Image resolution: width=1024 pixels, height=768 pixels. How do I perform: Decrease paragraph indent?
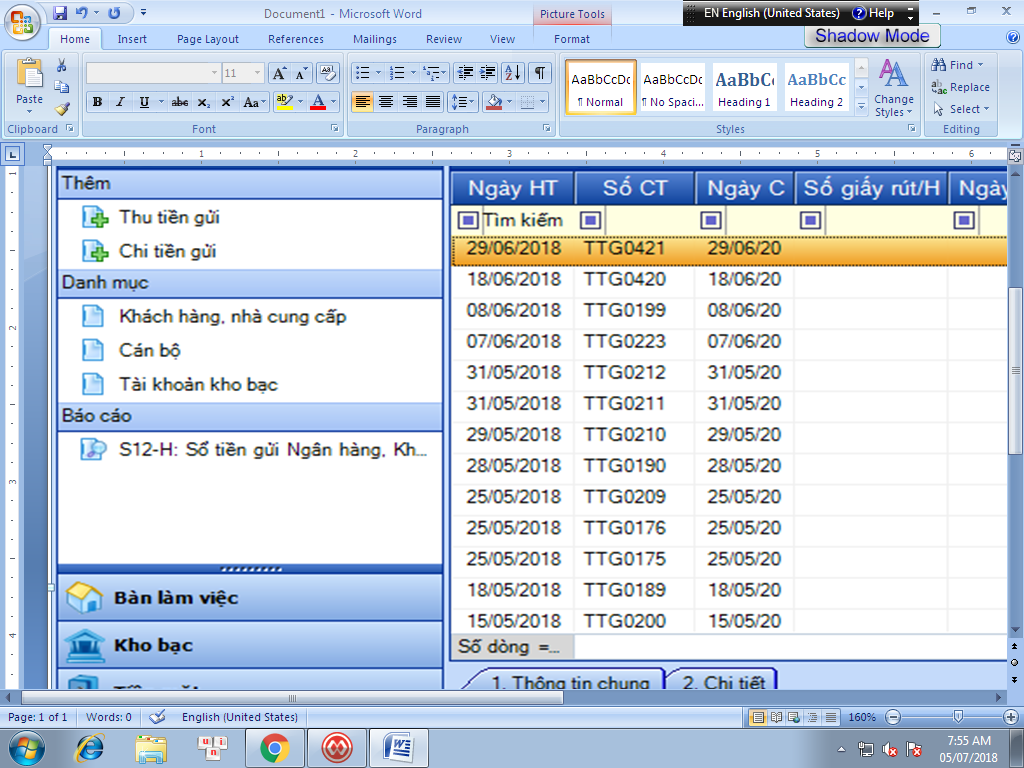click(465, 72)
